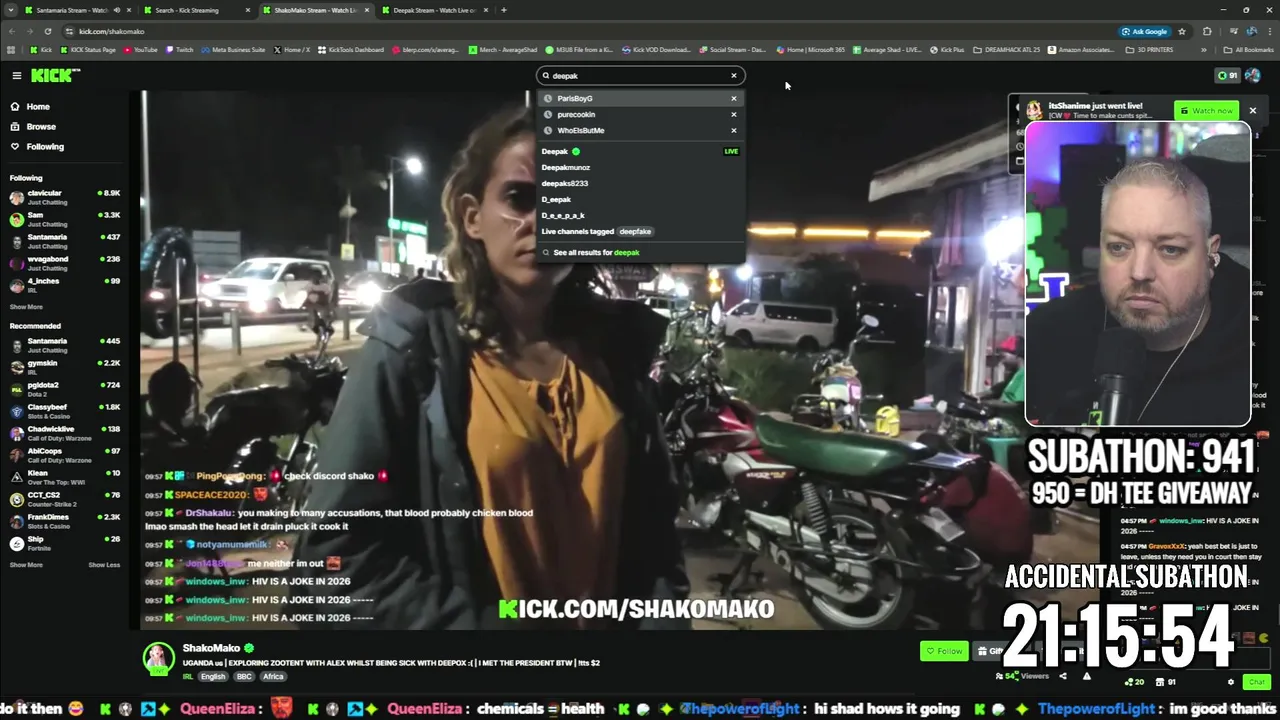Follow the ShakoMako channel
Screen dimensions: 1280x720
pyautogui.click(x=944, y=651)
